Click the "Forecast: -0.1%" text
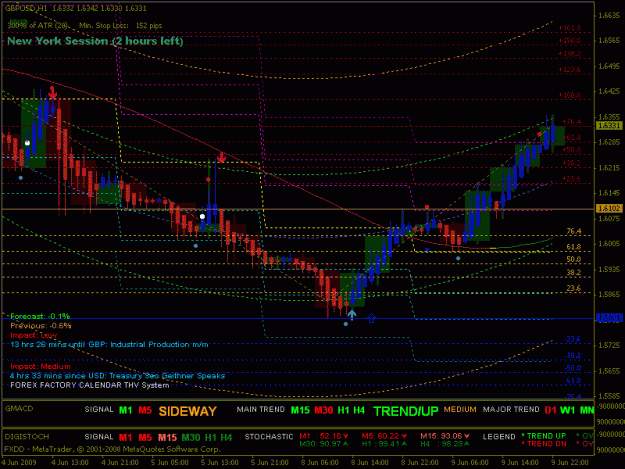This screenshot has height=469, width=625. [40, 316]
